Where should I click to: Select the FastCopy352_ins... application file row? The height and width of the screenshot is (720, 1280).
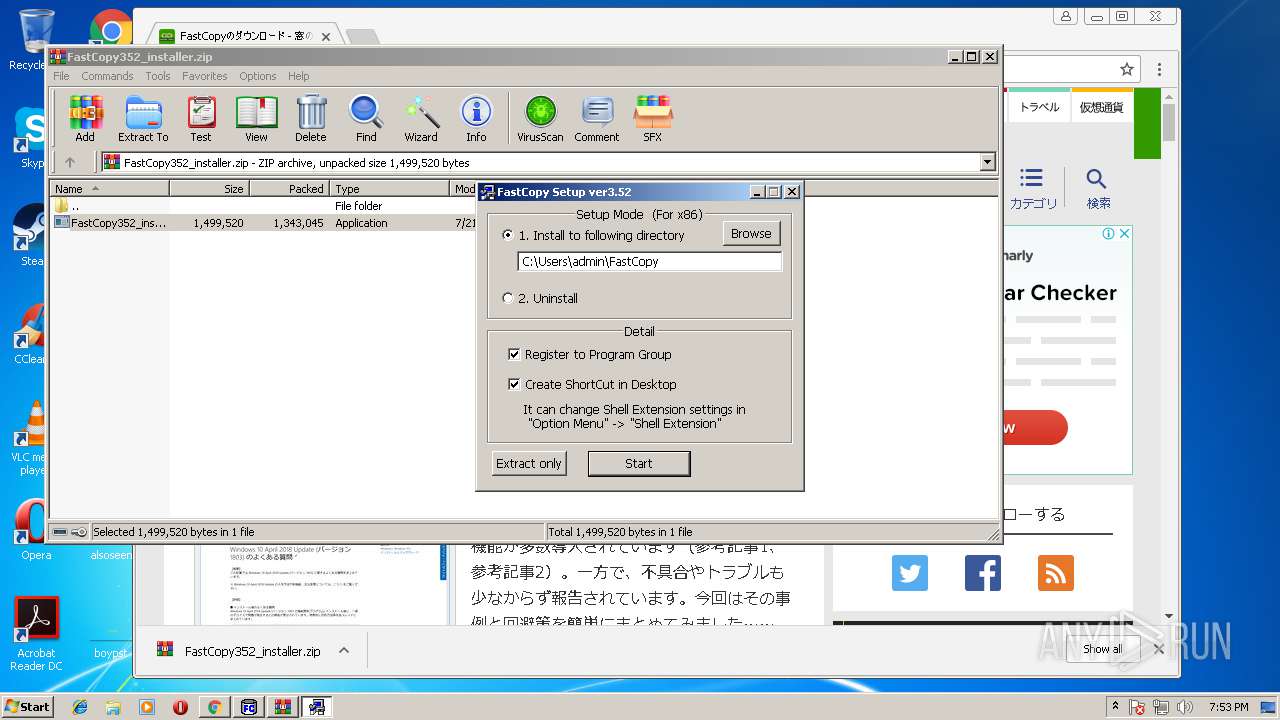[x=264, y=223]
